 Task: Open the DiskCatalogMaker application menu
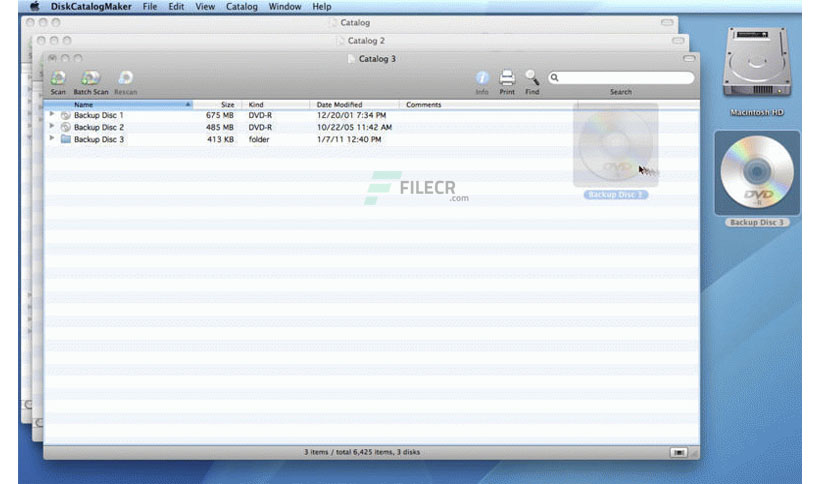pyautogui.click(x=91, y=6)
